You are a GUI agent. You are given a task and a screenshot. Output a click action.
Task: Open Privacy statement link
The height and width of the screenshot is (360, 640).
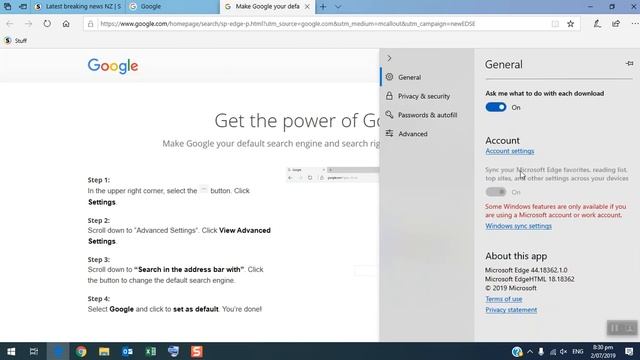click(x=511, y=310)
